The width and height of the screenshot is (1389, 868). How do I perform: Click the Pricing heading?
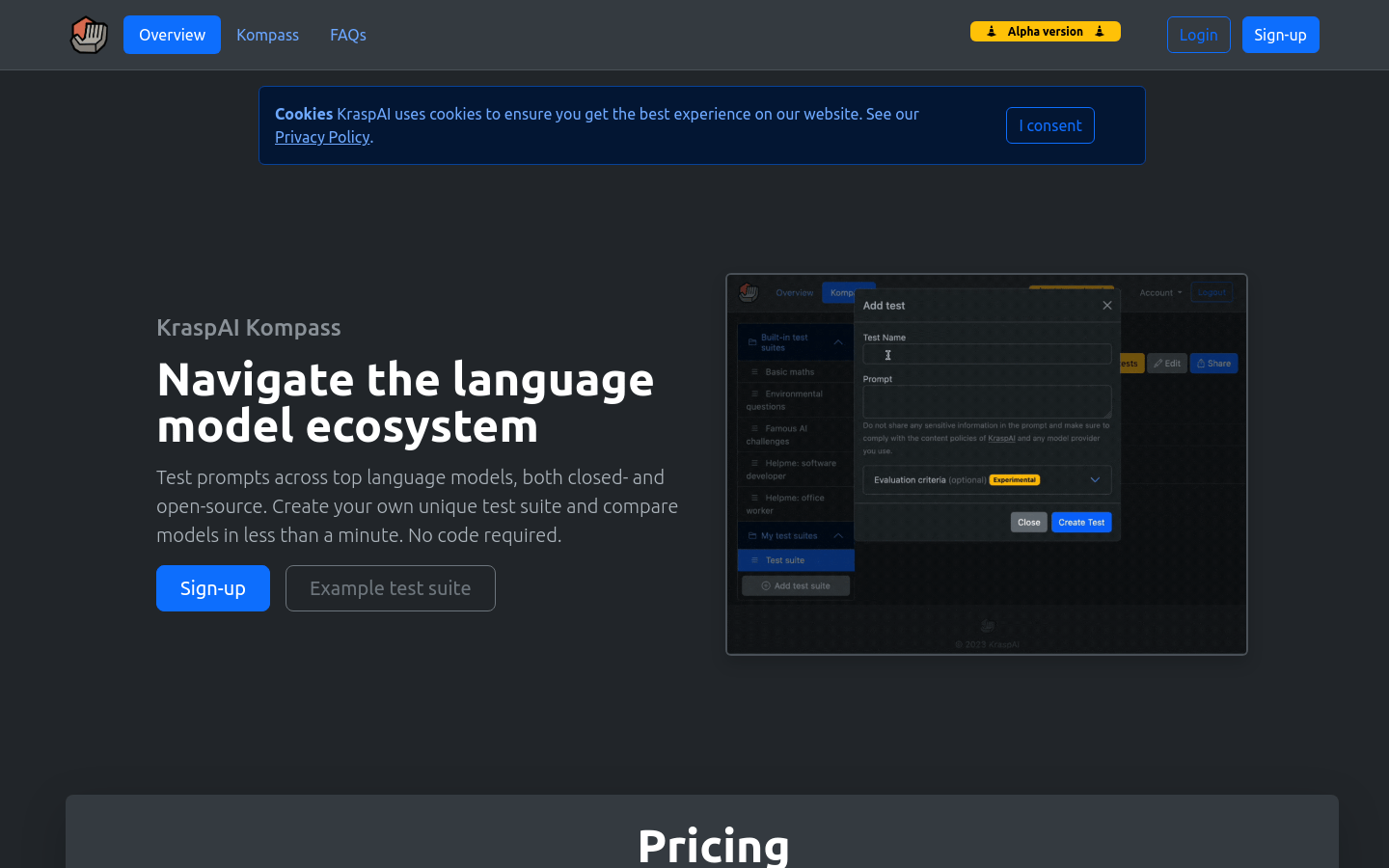pyautogui.click(x=714, y=845)
